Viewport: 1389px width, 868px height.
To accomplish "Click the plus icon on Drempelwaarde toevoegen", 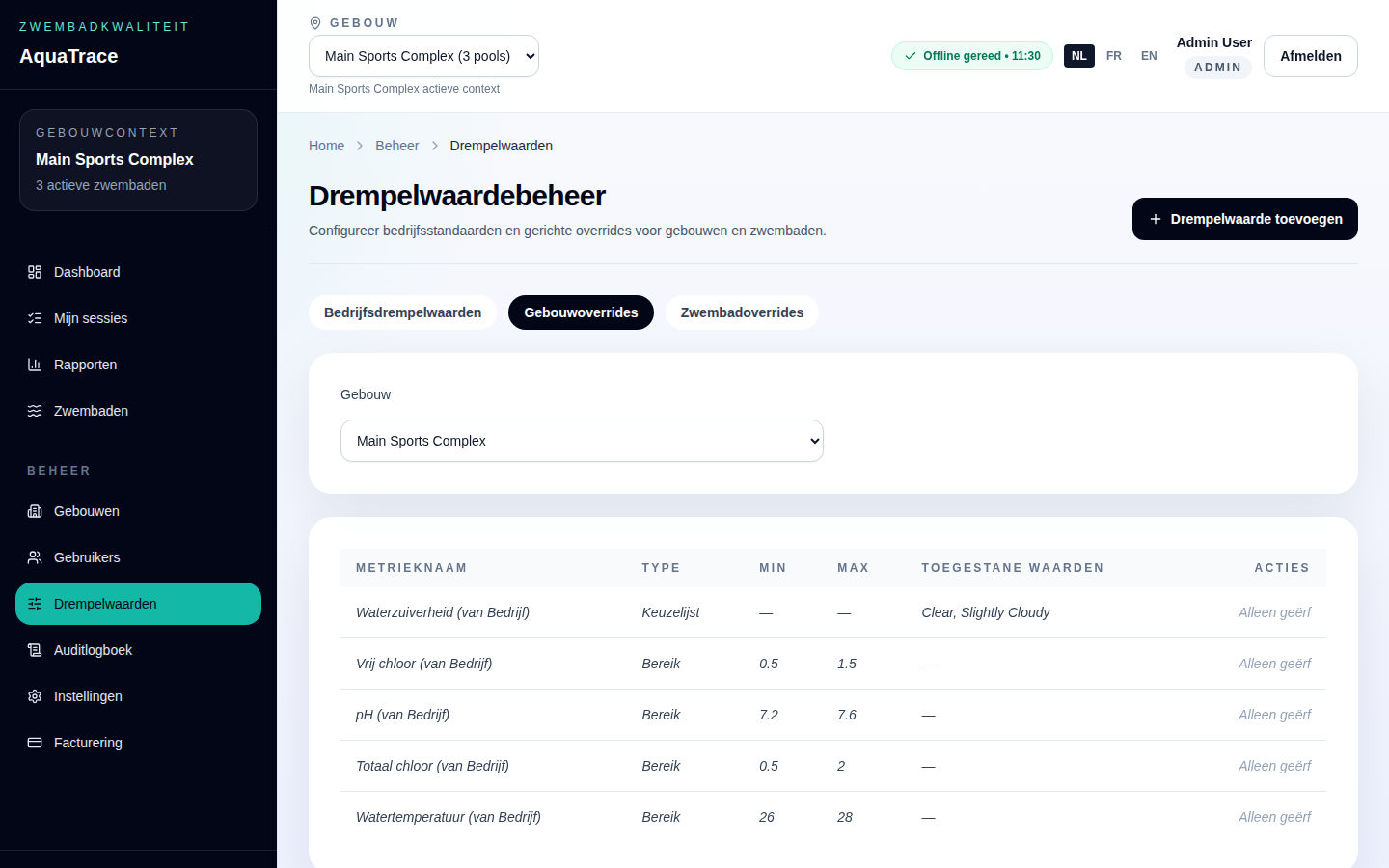I will (1156, 219).
